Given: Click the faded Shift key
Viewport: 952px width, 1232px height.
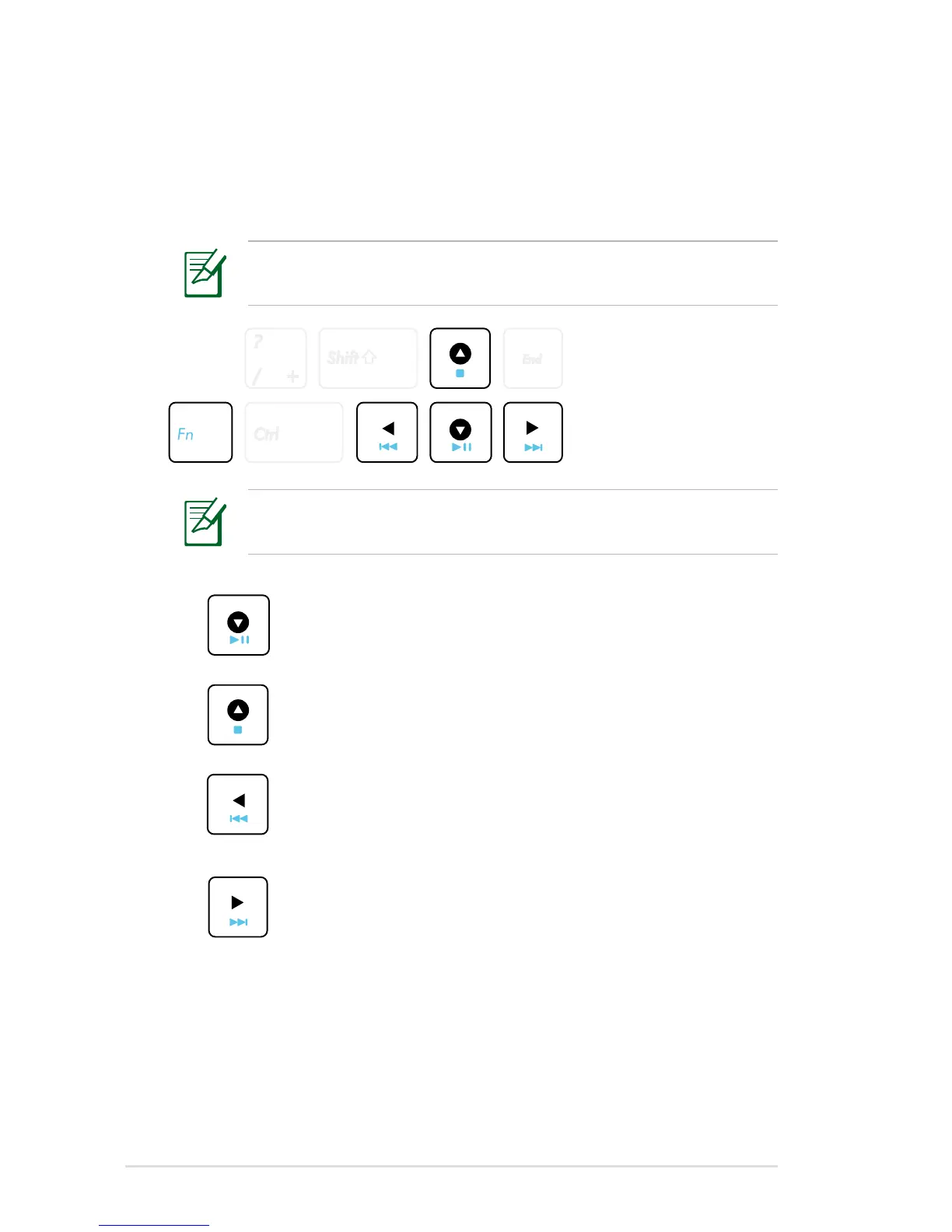Looking at the screenshot, I should coord(369,359).
